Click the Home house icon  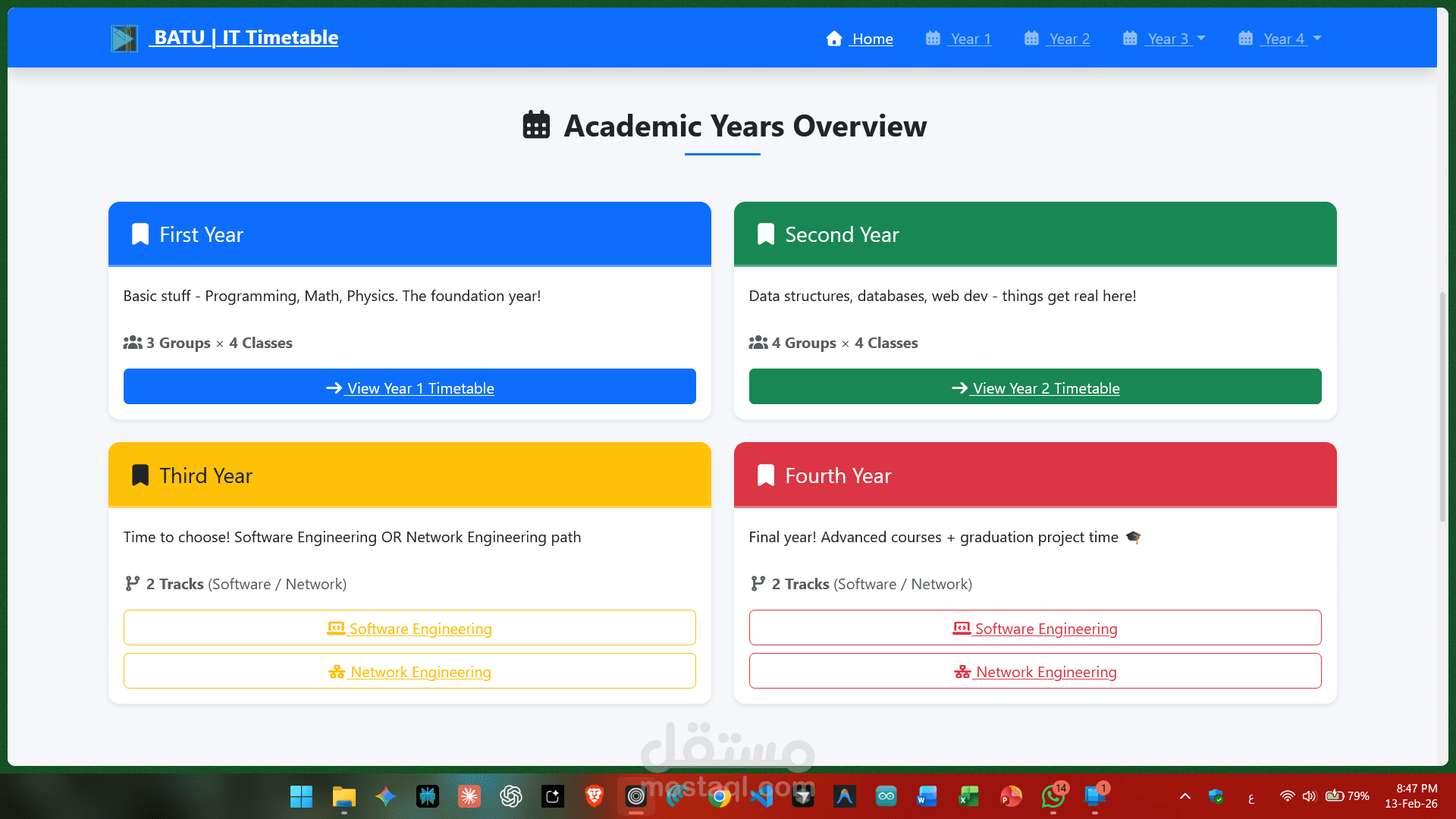click(x=834, y=39)
